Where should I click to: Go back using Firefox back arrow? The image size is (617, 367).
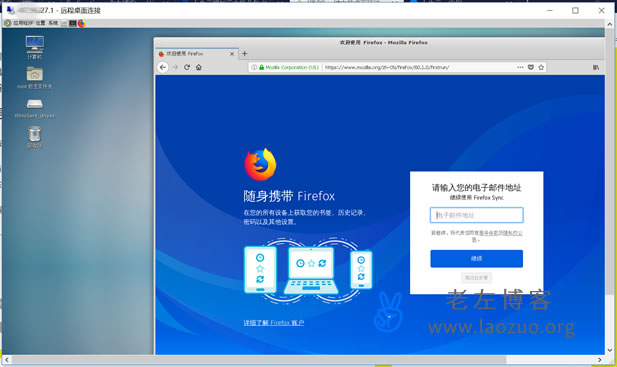tap(163, 67)
